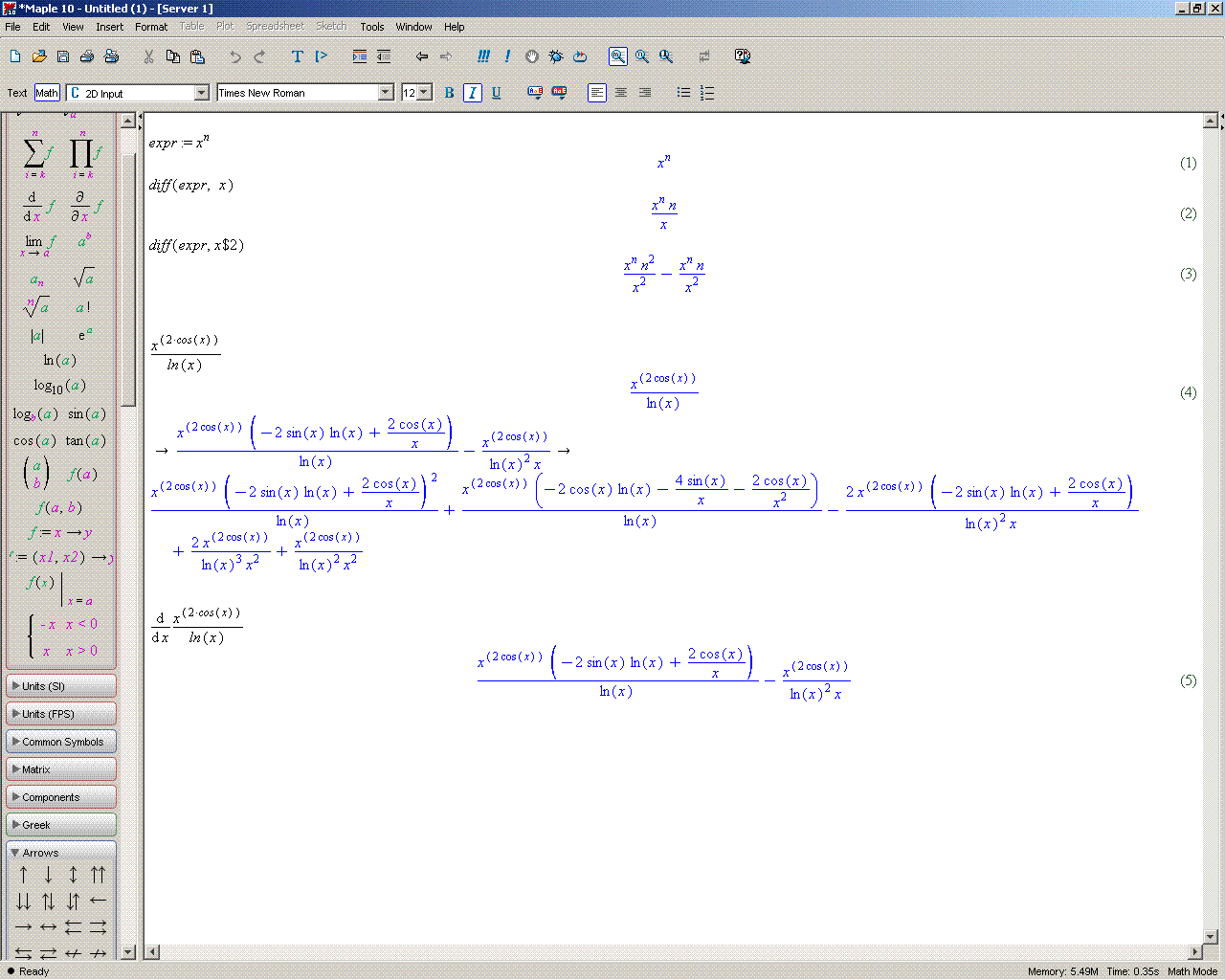Image resolution: width=1225 pixels, height=980 pixels.
Task: Open the font name dropdown
Action: click(386, 93)
